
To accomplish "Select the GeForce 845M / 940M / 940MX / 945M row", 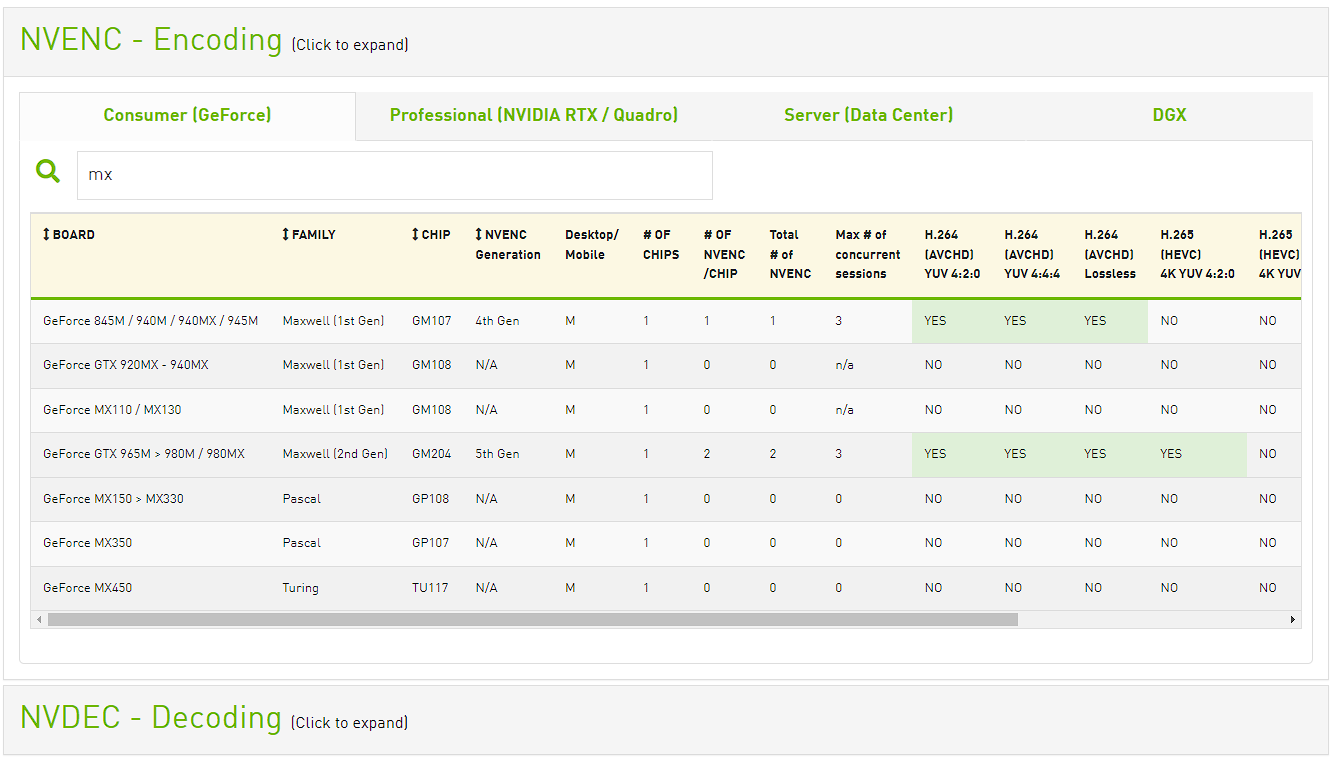I will coord(666,321).
